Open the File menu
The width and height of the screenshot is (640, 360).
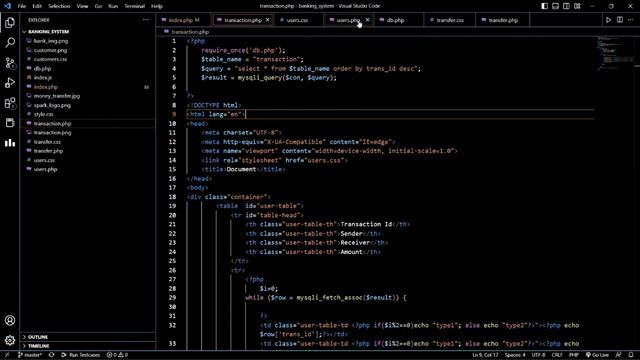[22, 6]
